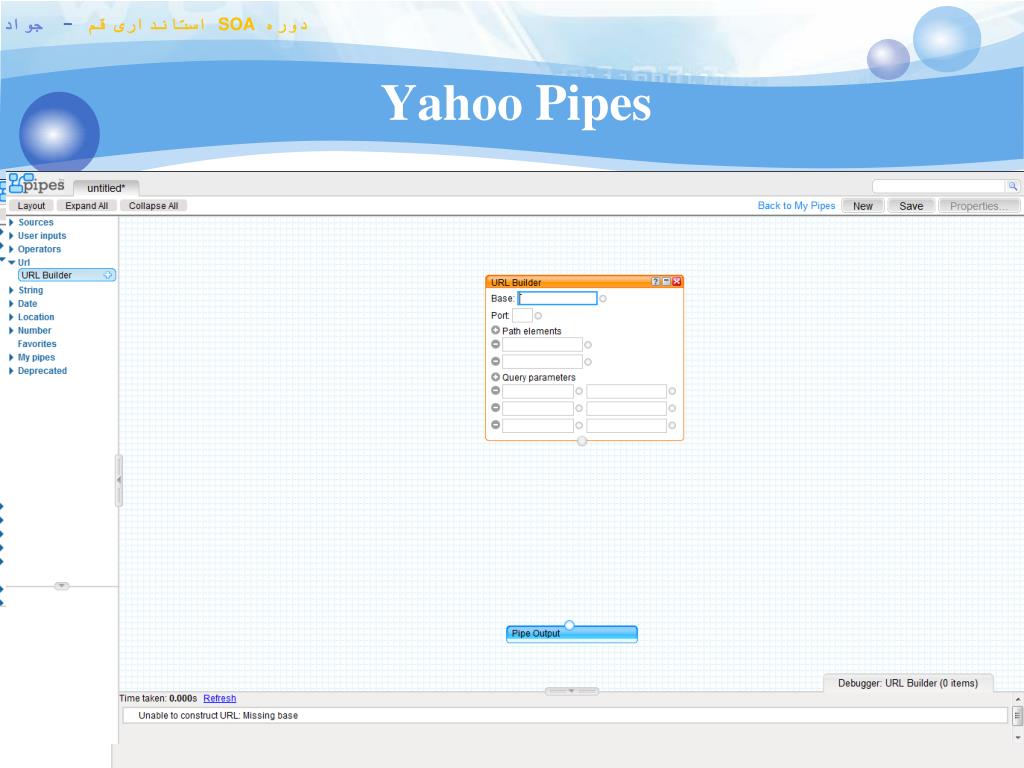
Task: Click first query parameter name connector
Action: [579, 391]
